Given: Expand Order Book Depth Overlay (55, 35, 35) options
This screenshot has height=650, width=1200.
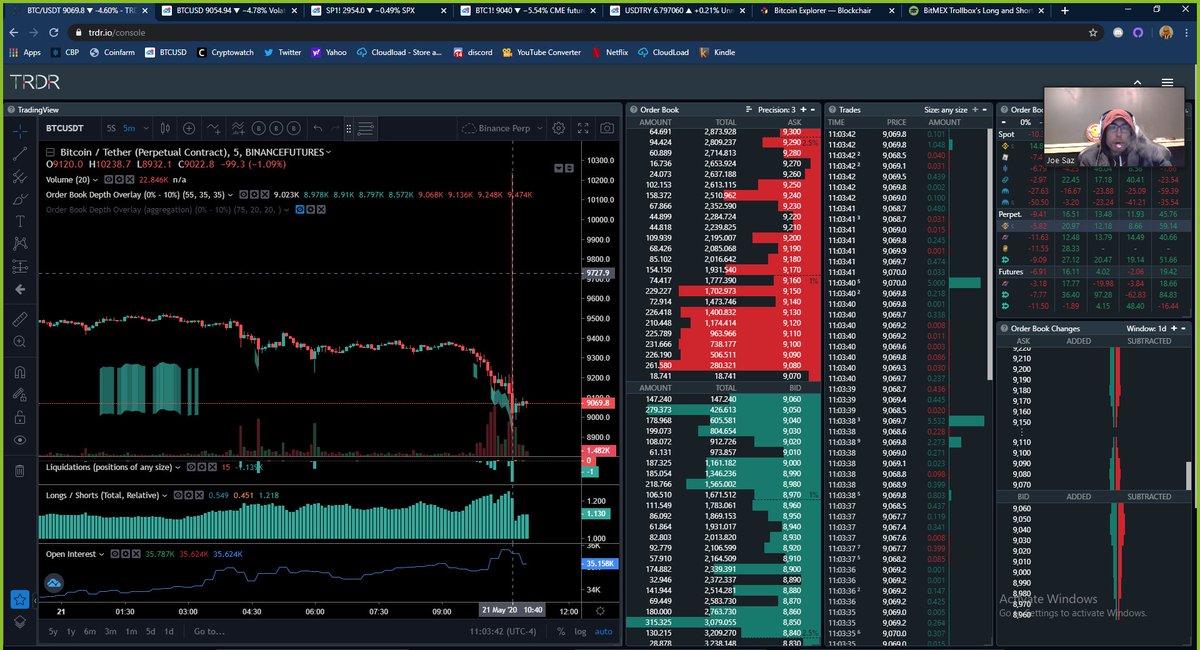Looking at the screenshot, I should [230, 195].
